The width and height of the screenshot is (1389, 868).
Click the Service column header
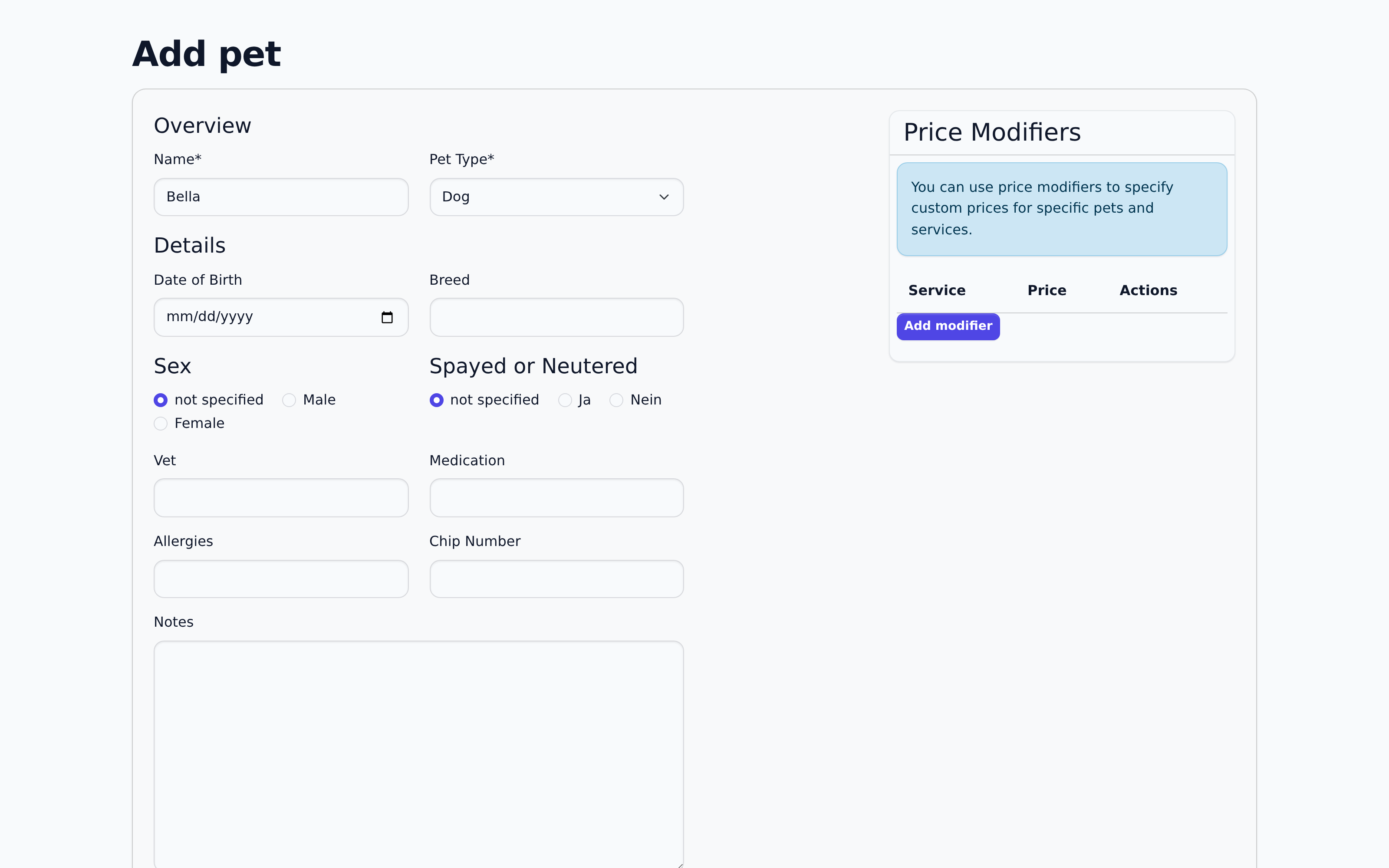coord(937,290)
